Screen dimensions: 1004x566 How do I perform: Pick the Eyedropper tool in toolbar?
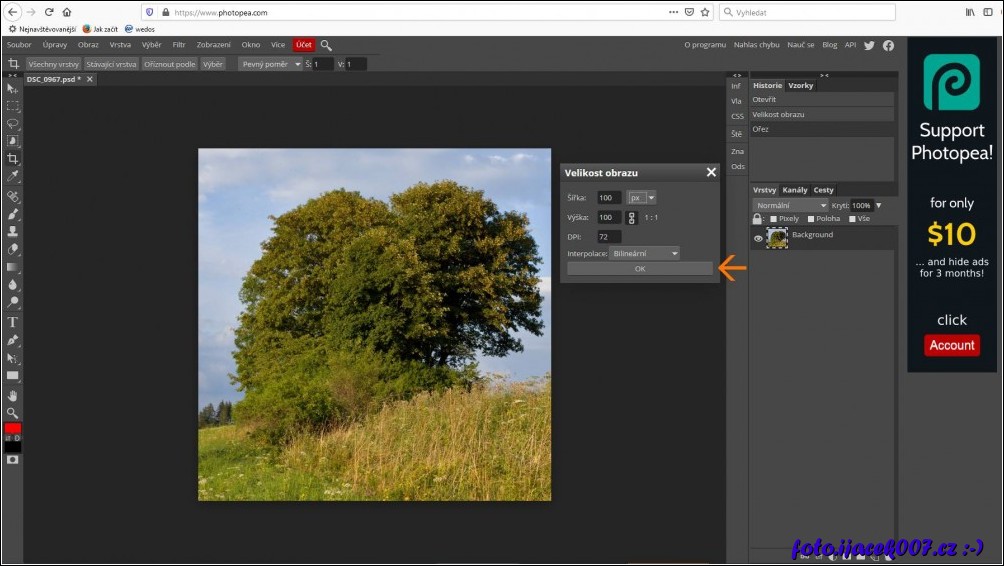[x=13, y=177]
